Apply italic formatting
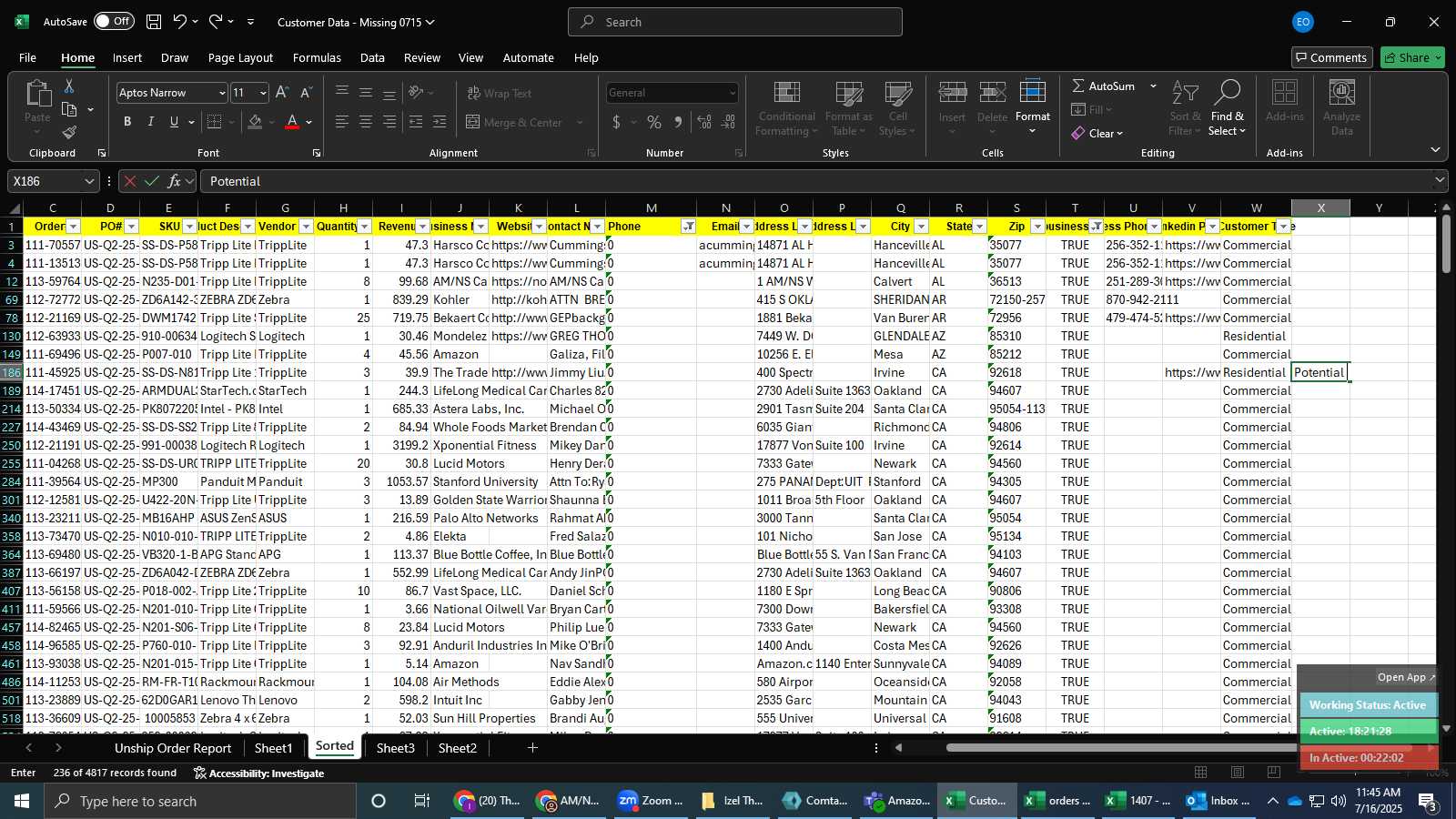1456x819 pixels. 150,122
